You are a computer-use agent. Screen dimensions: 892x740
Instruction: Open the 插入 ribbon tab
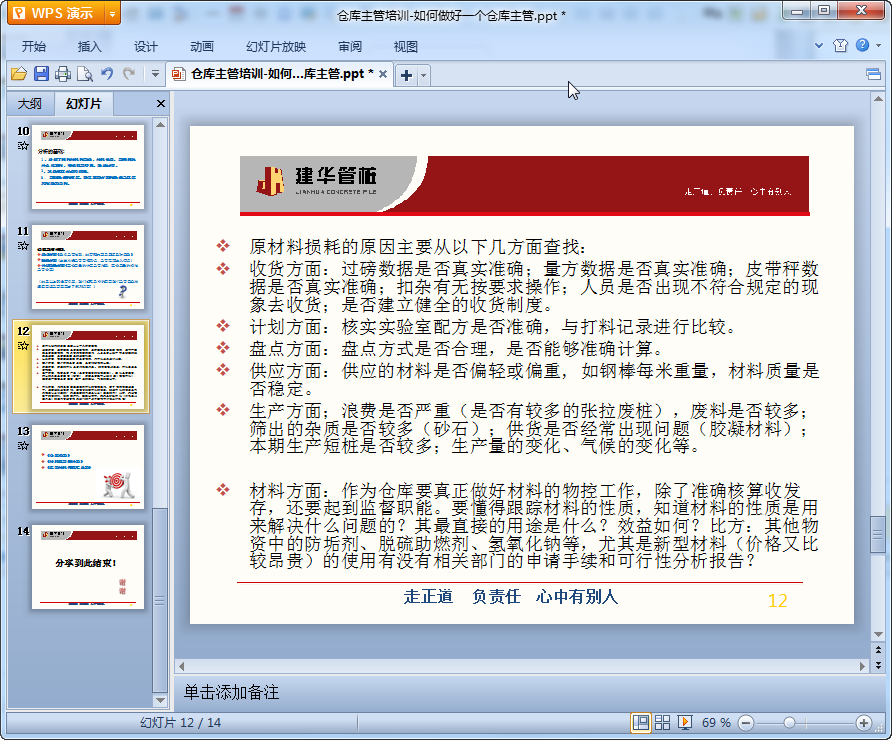89,47
